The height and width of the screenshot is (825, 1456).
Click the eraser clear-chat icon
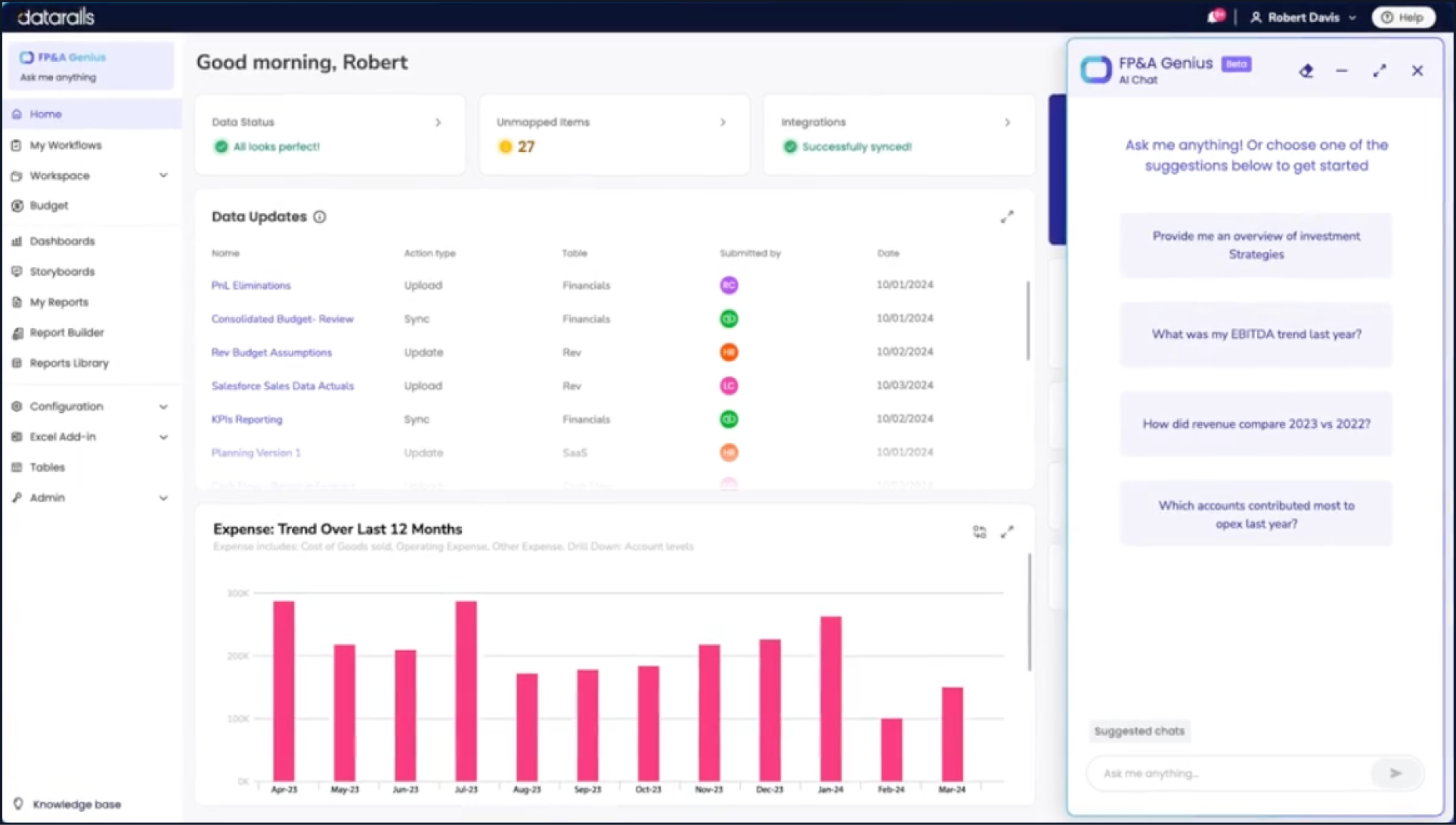pyautogui.click(x=1306, y=71)
